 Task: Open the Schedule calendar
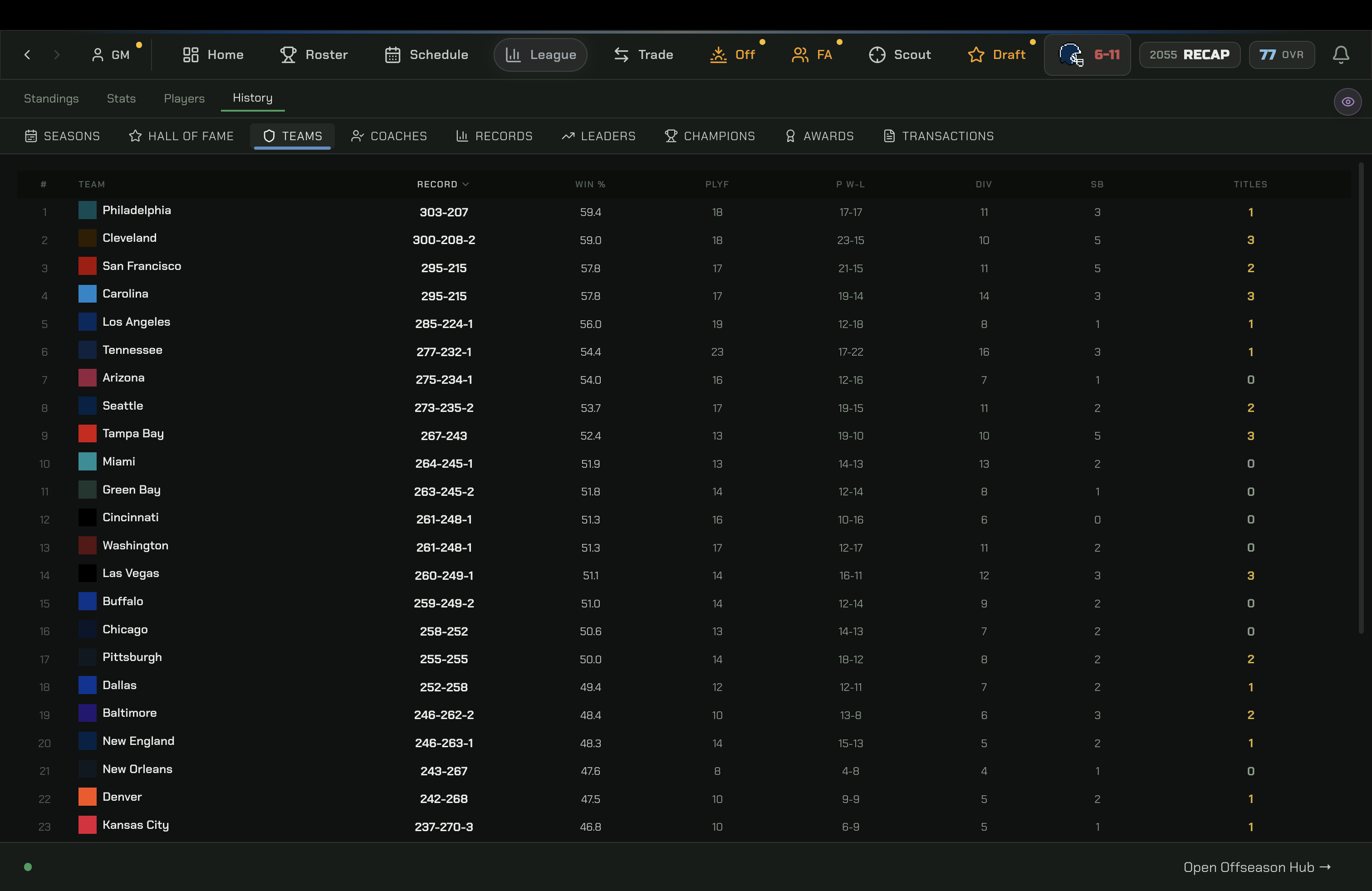pyautogui.click(x=426, y=55)
